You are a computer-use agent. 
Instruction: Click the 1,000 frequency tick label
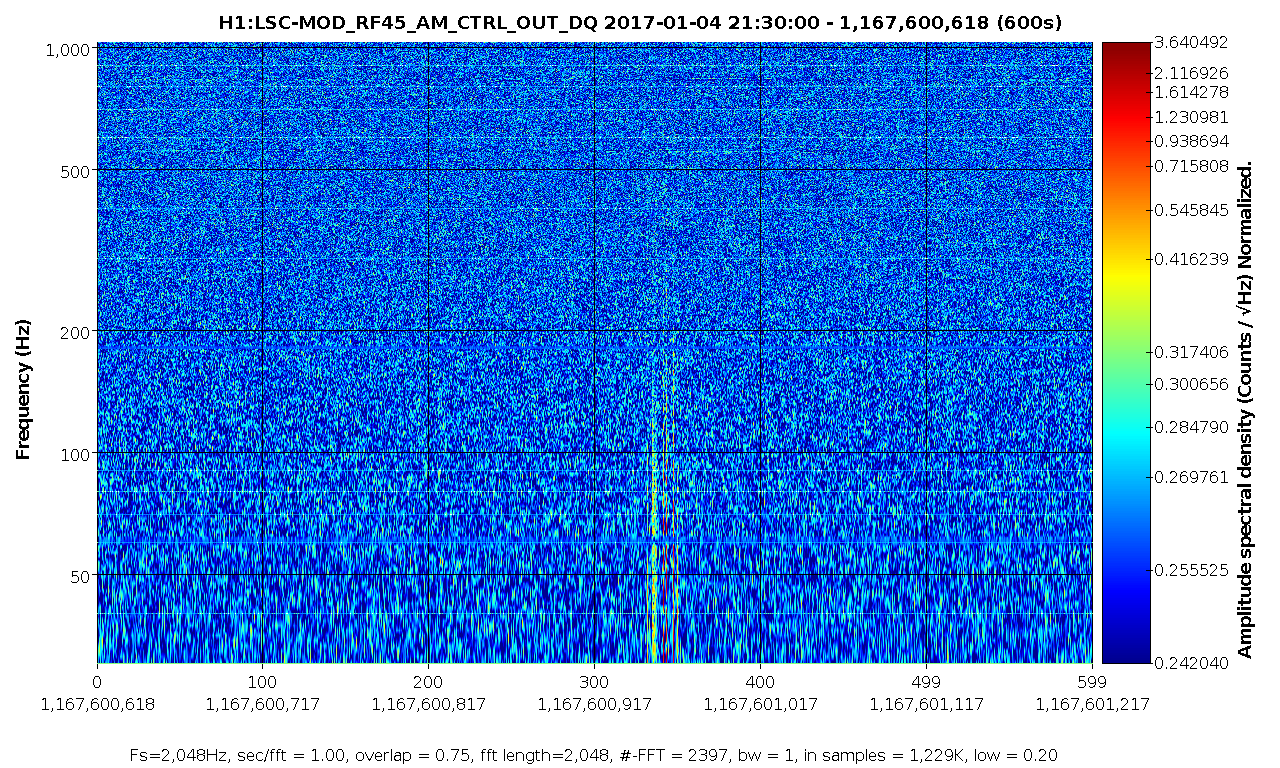click(x=69, y=49)
